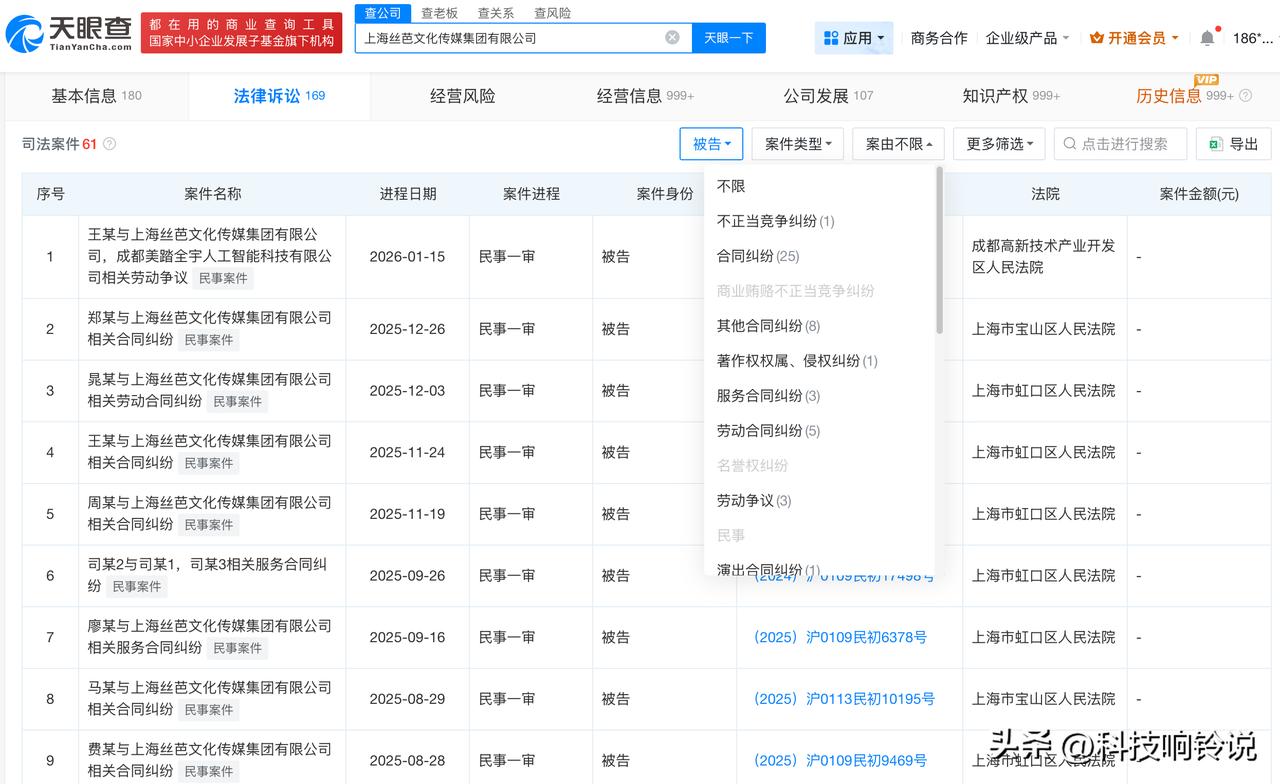Open the 费某 contract dispute case name
1280x784 pixels.
coord(209,760)
